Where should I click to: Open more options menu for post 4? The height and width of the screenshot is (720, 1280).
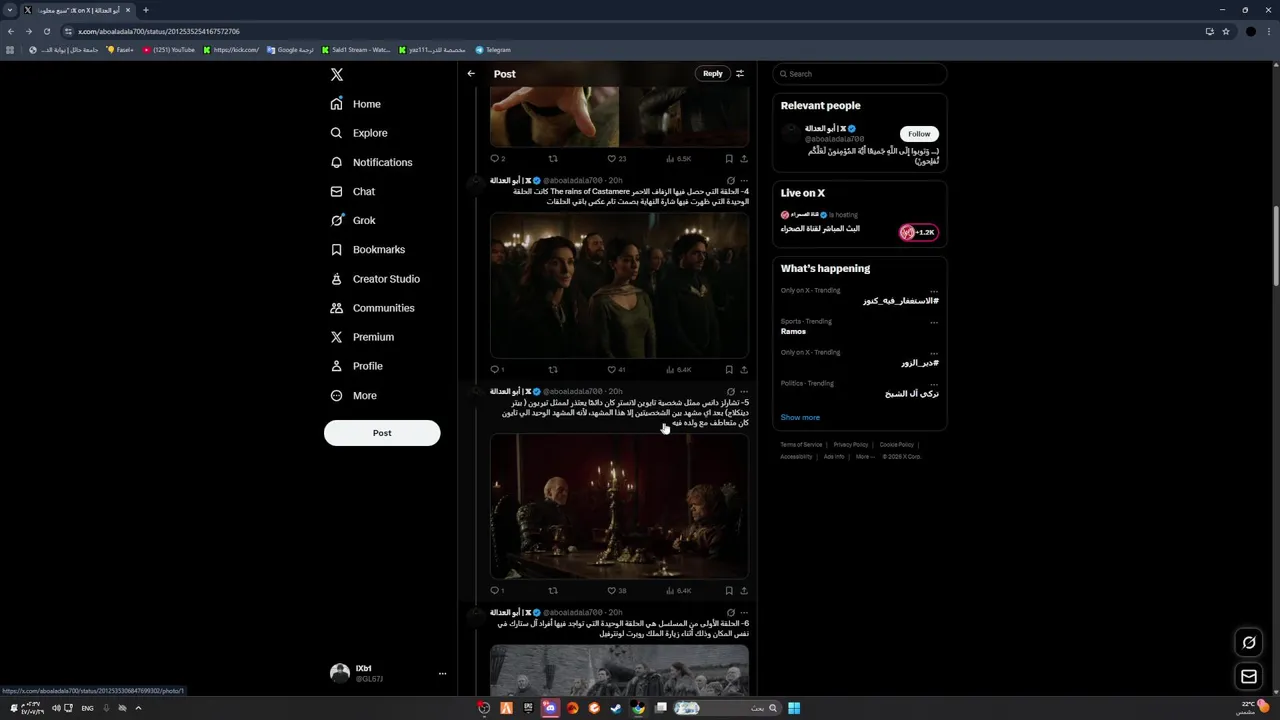click(743, 181)
